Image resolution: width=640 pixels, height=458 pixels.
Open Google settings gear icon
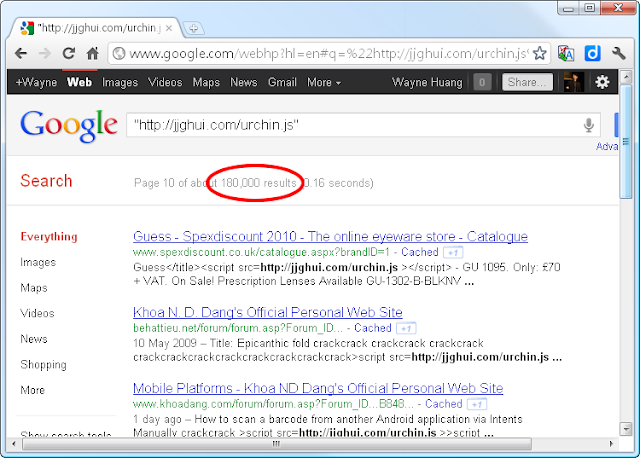[602, 82]
